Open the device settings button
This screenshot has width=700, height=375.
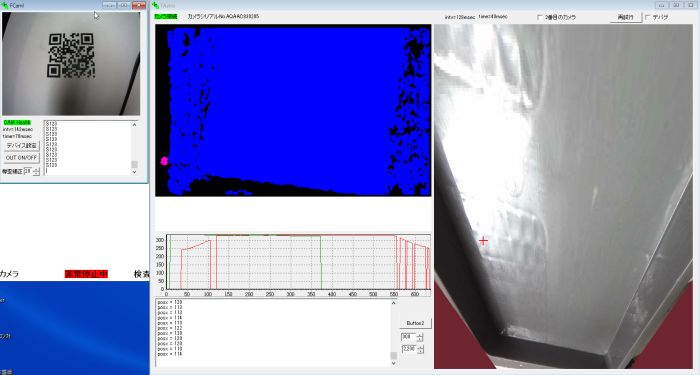click(21, 146)
